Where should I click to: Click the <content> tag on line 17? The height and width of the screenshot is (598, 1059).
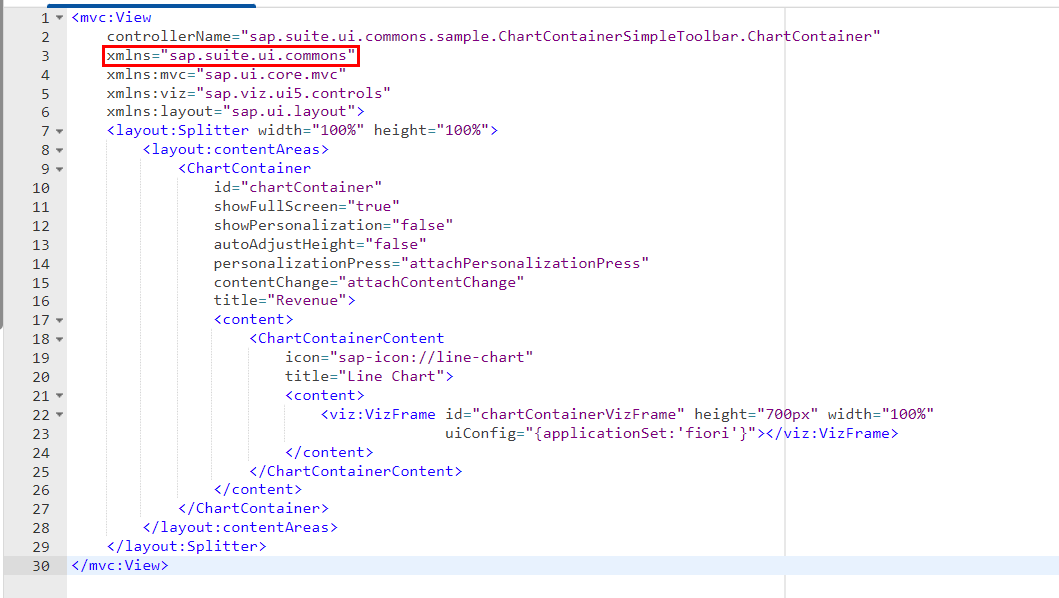pos(253,319)
